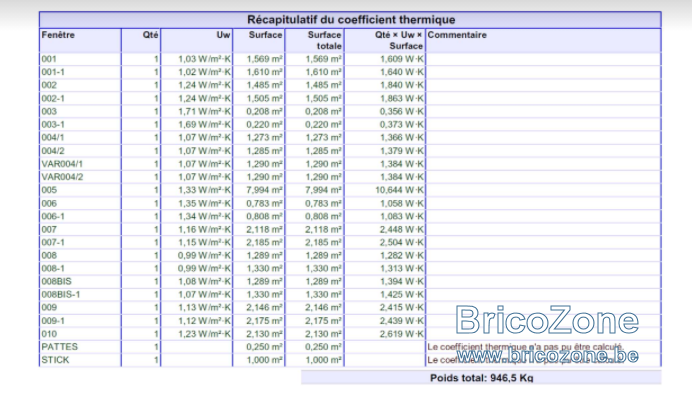Click result value '0,356 W·K'
692x399 pixels.
(402, 111)
